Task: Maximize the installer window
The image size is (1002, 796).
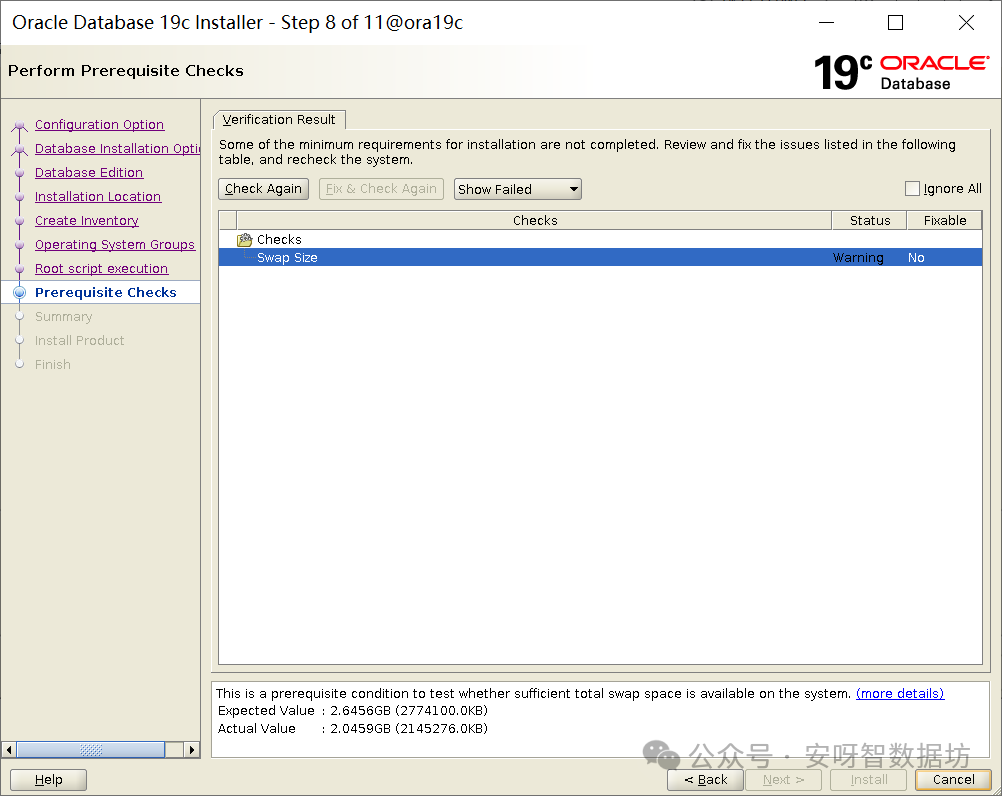Action: pyautogui.click(x=896, y=23)
